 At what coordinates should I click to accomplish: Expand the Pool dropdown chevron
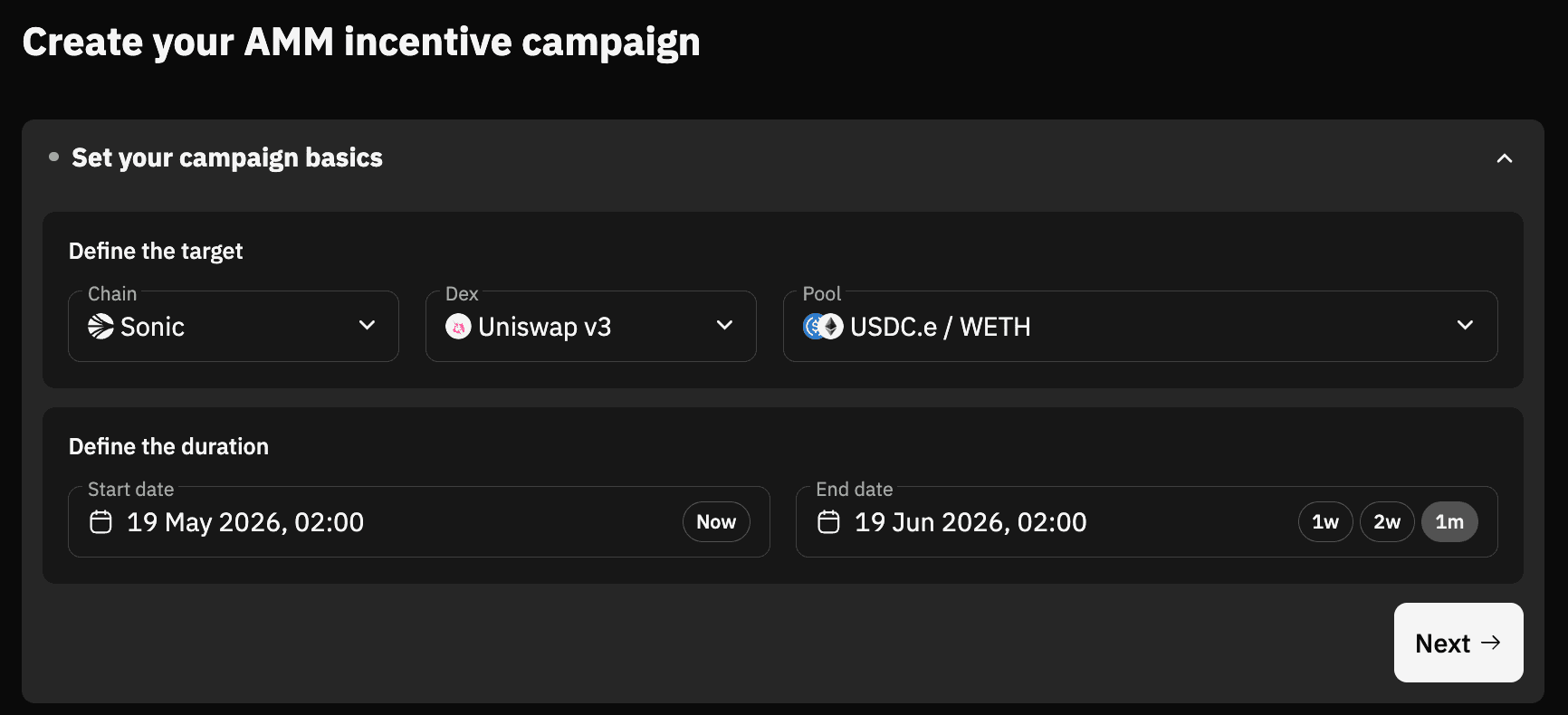click(x=1466, y=325)
